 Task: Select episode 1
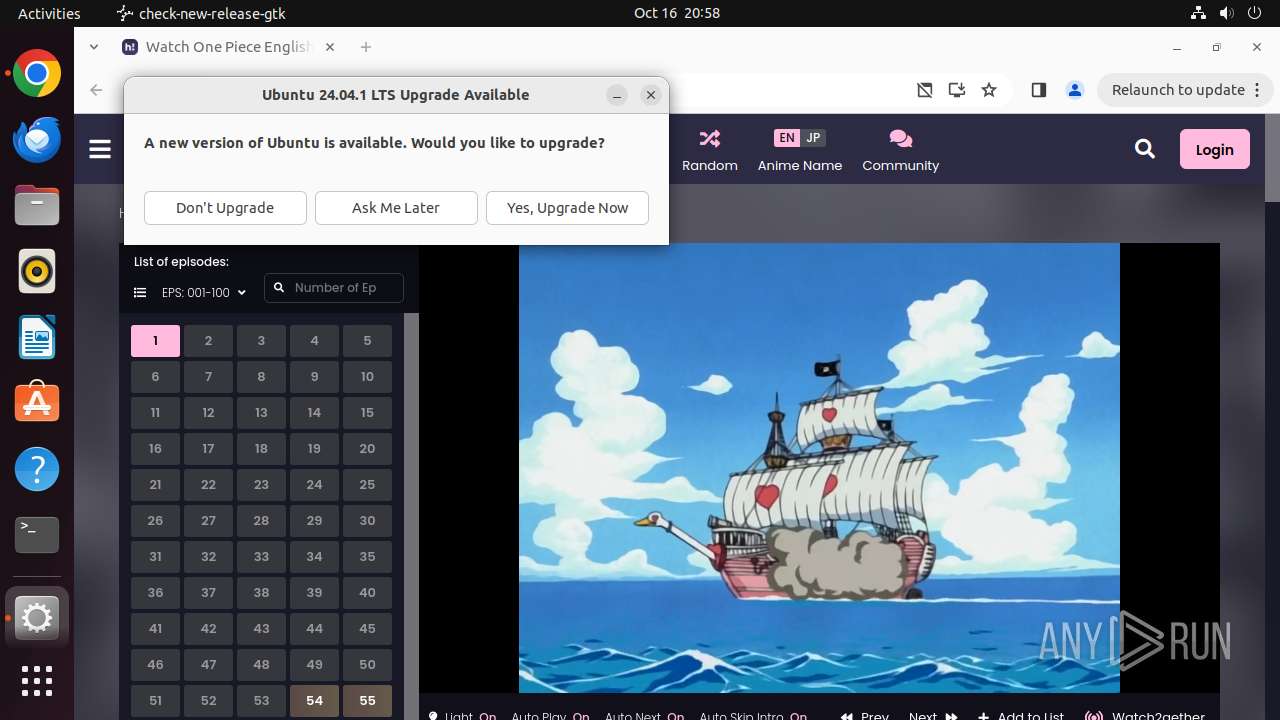[x=155, y=341]
